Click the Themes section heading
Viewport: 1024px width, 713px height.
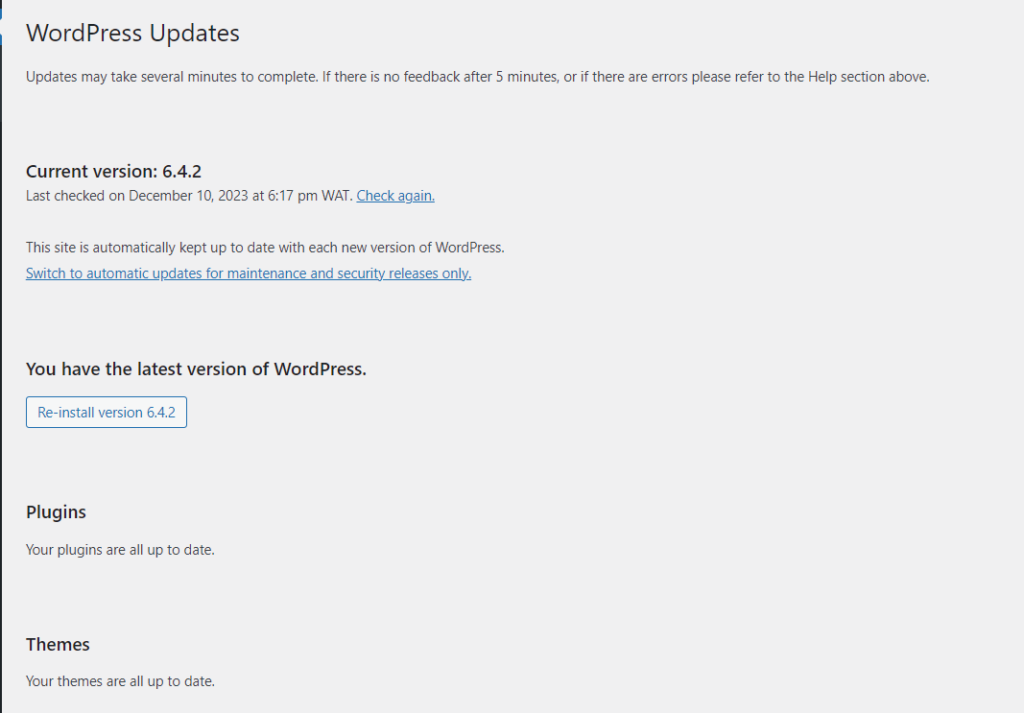coord(57,645)
